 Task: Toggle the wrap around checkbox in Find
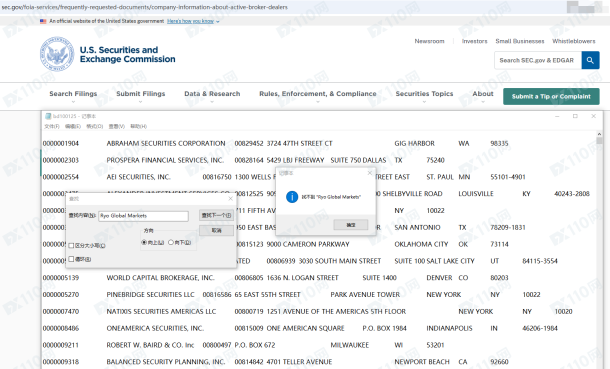point(71,259)
